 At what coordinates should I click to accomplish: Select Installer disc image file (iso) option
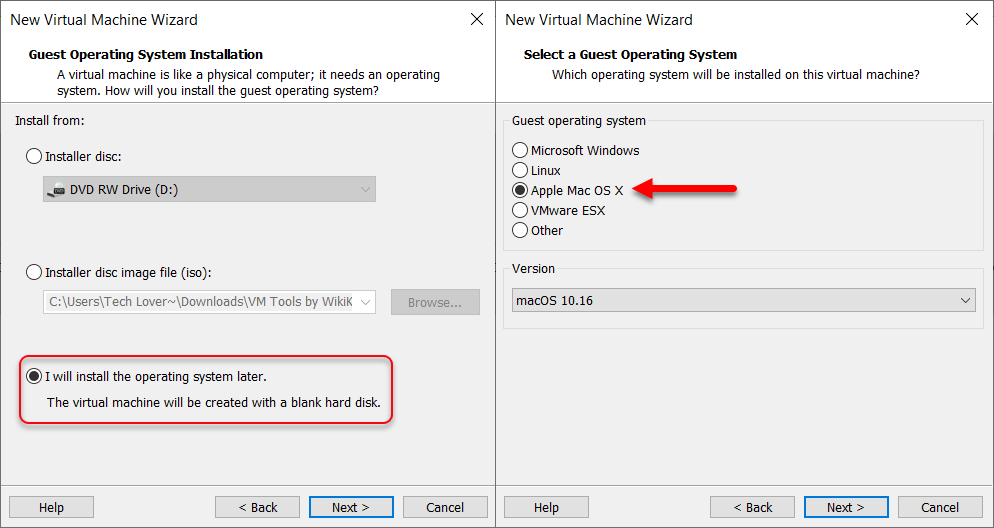point(34,273)
